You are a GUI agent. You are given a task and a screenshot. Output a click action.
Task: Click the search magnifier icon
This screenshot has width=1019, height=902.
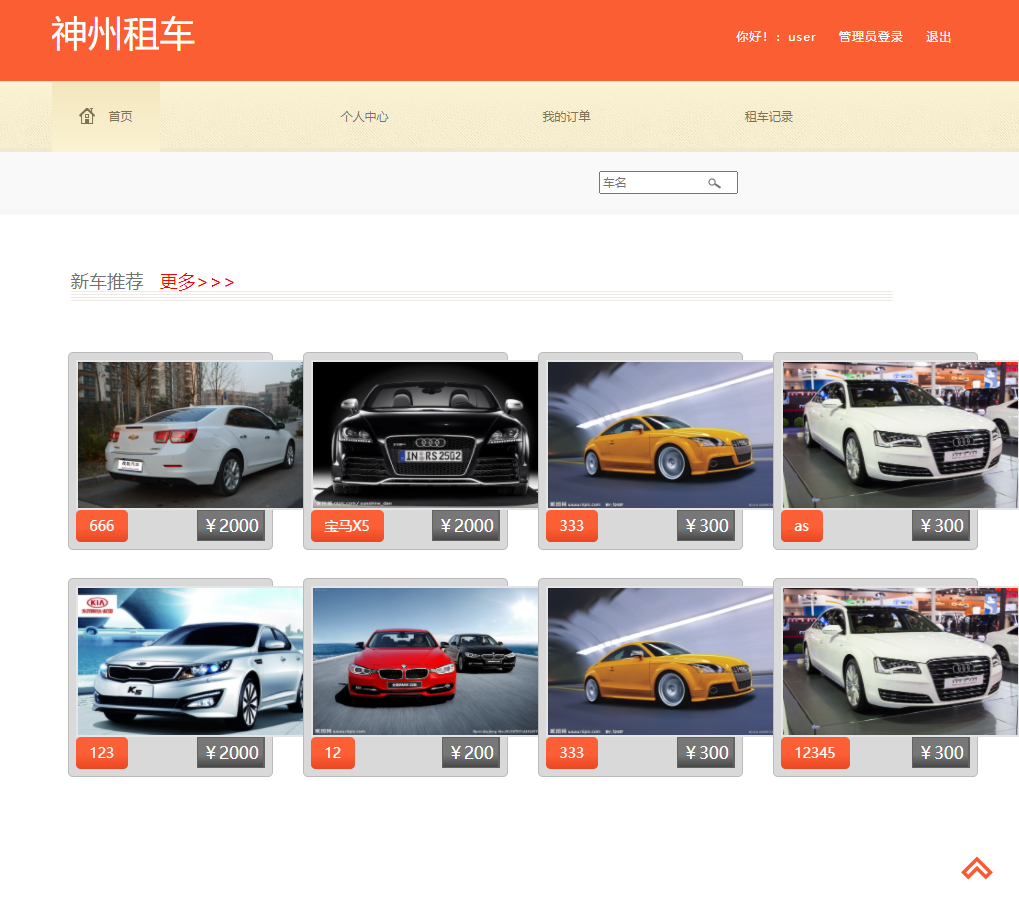(714, 182)
